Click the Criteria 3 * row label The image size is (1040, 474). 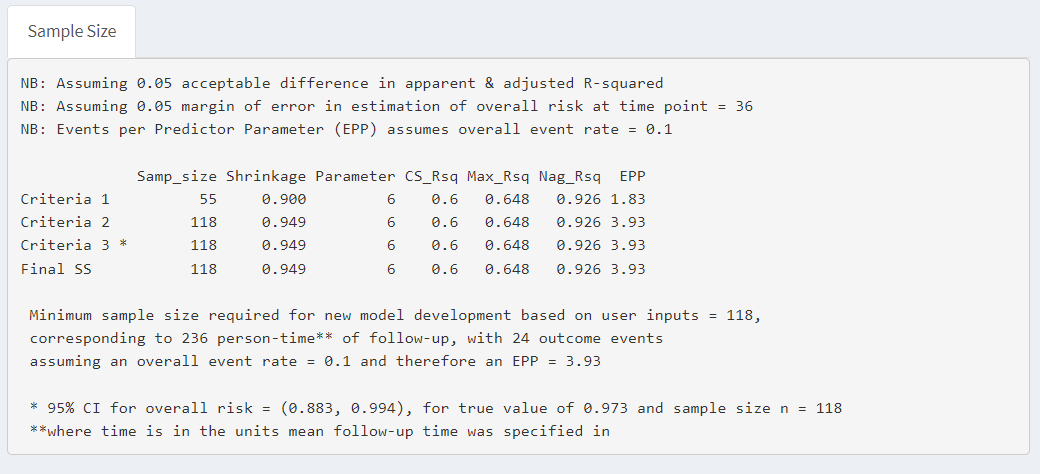pos(74,245)
